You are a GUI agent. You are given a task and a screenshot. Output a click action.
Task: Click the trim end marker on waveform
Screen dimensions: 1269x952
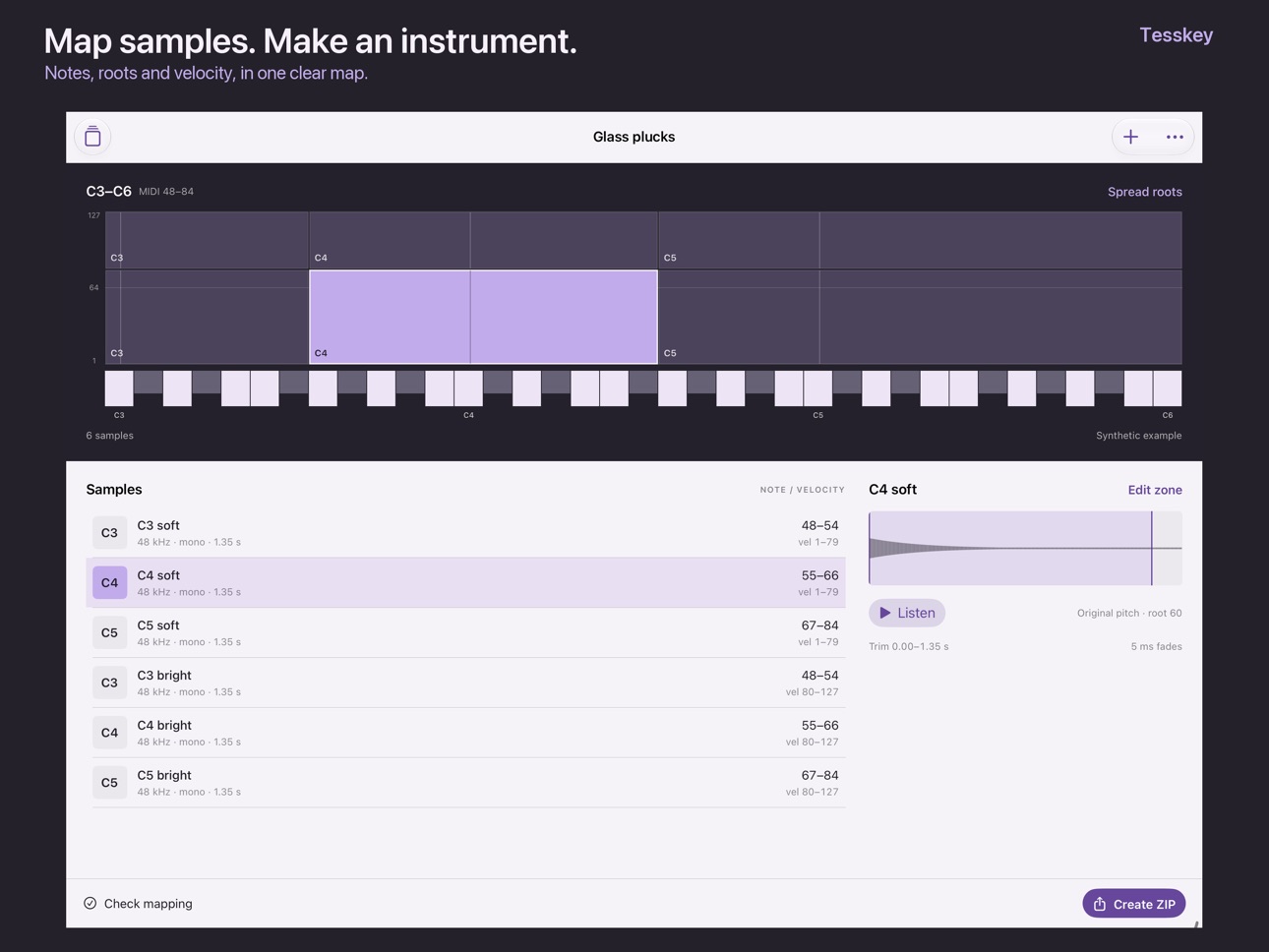pyautogui.click(x=1152, y=548)
